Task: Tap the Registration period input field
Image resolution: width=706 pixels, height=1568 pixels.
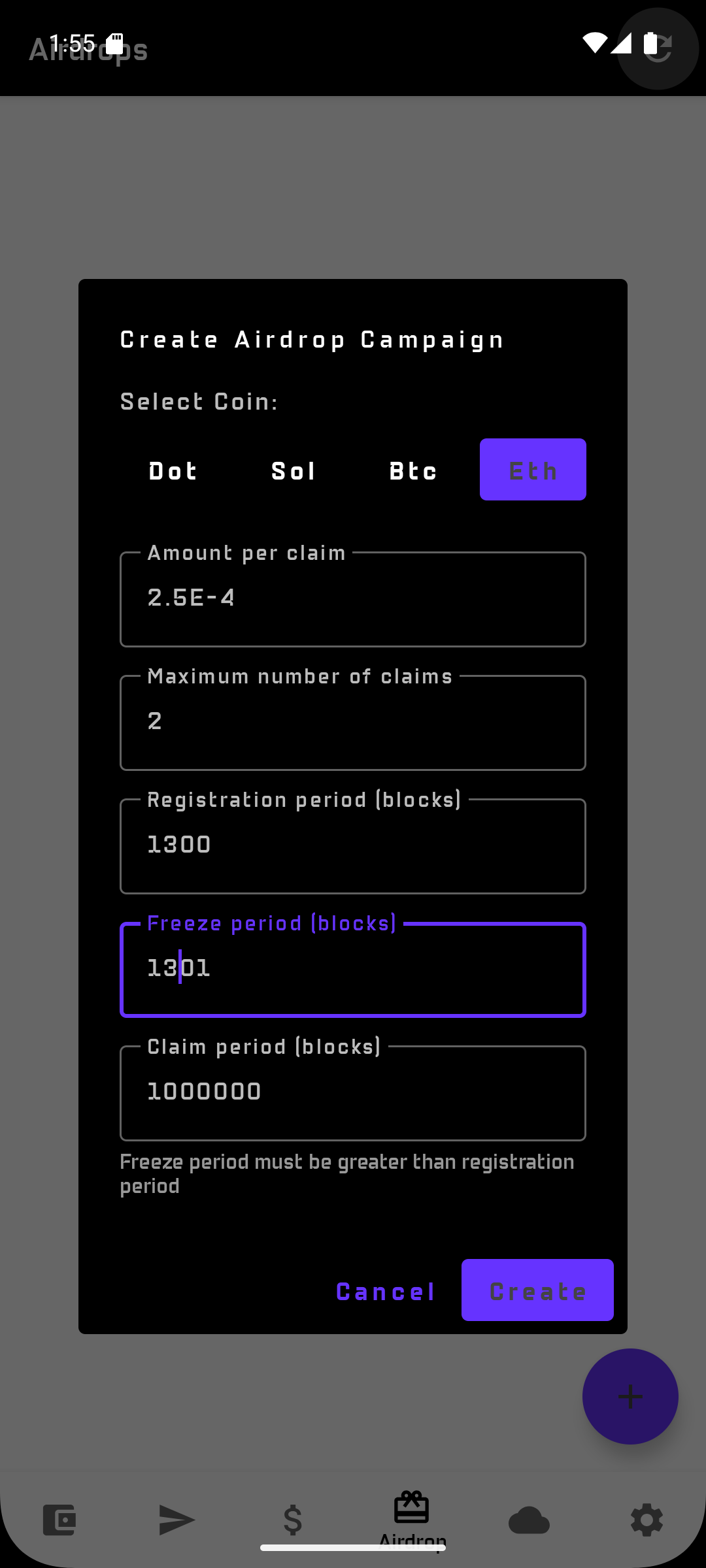Action: pos(353,846)
